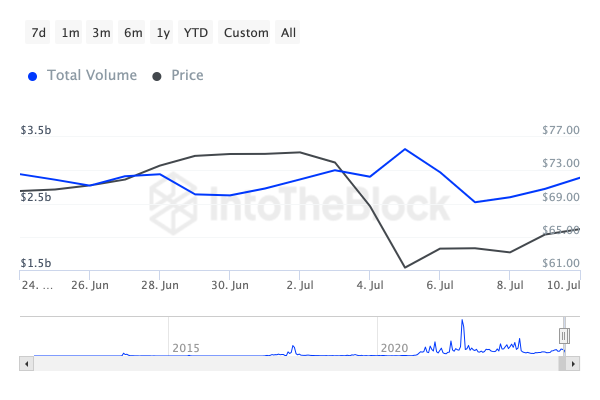Click the 2015 label in the navigator

(186, 347)
